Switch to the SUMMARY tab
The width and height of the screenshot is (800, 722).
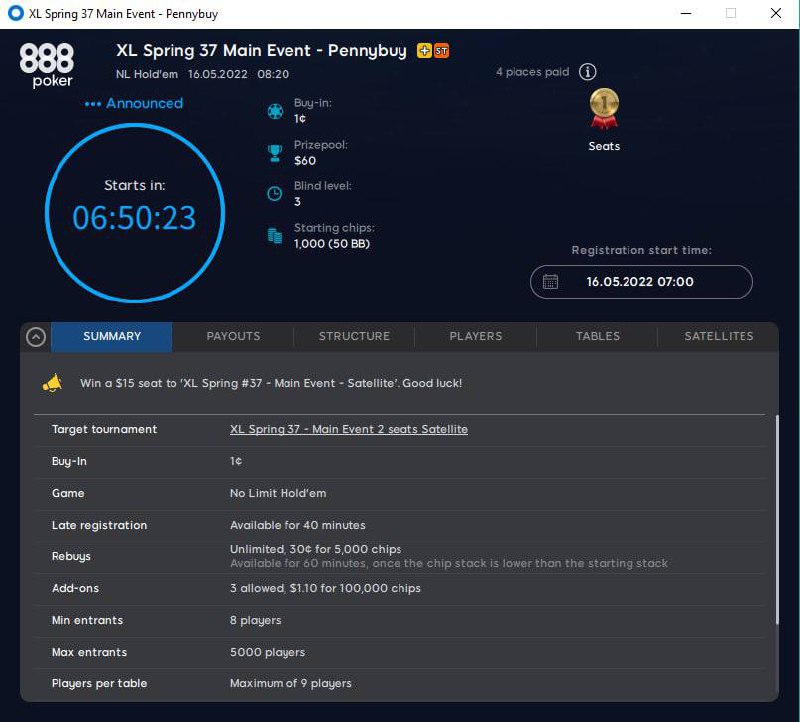(x=112, y=336)
